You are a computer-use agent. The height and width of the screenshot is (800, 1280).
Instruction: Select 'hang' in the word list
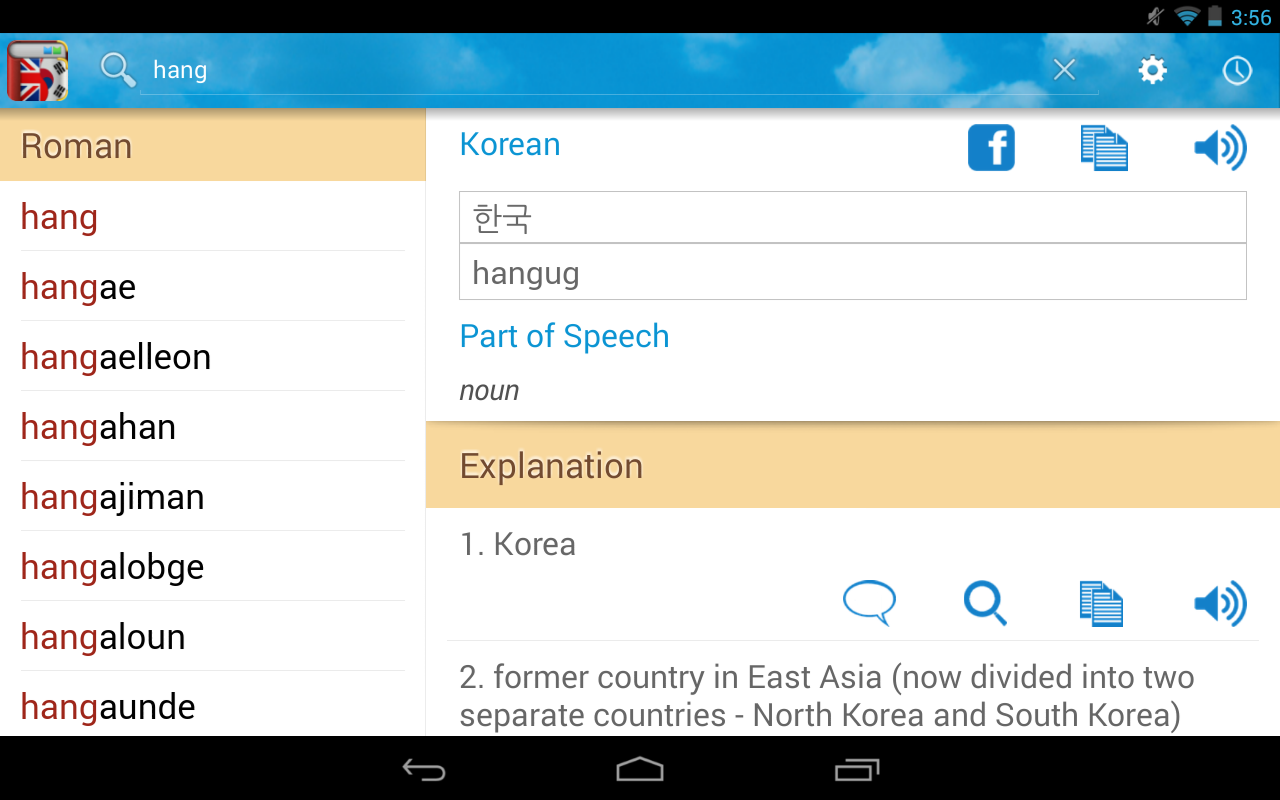pyautogui.click(x=213, y=217)
